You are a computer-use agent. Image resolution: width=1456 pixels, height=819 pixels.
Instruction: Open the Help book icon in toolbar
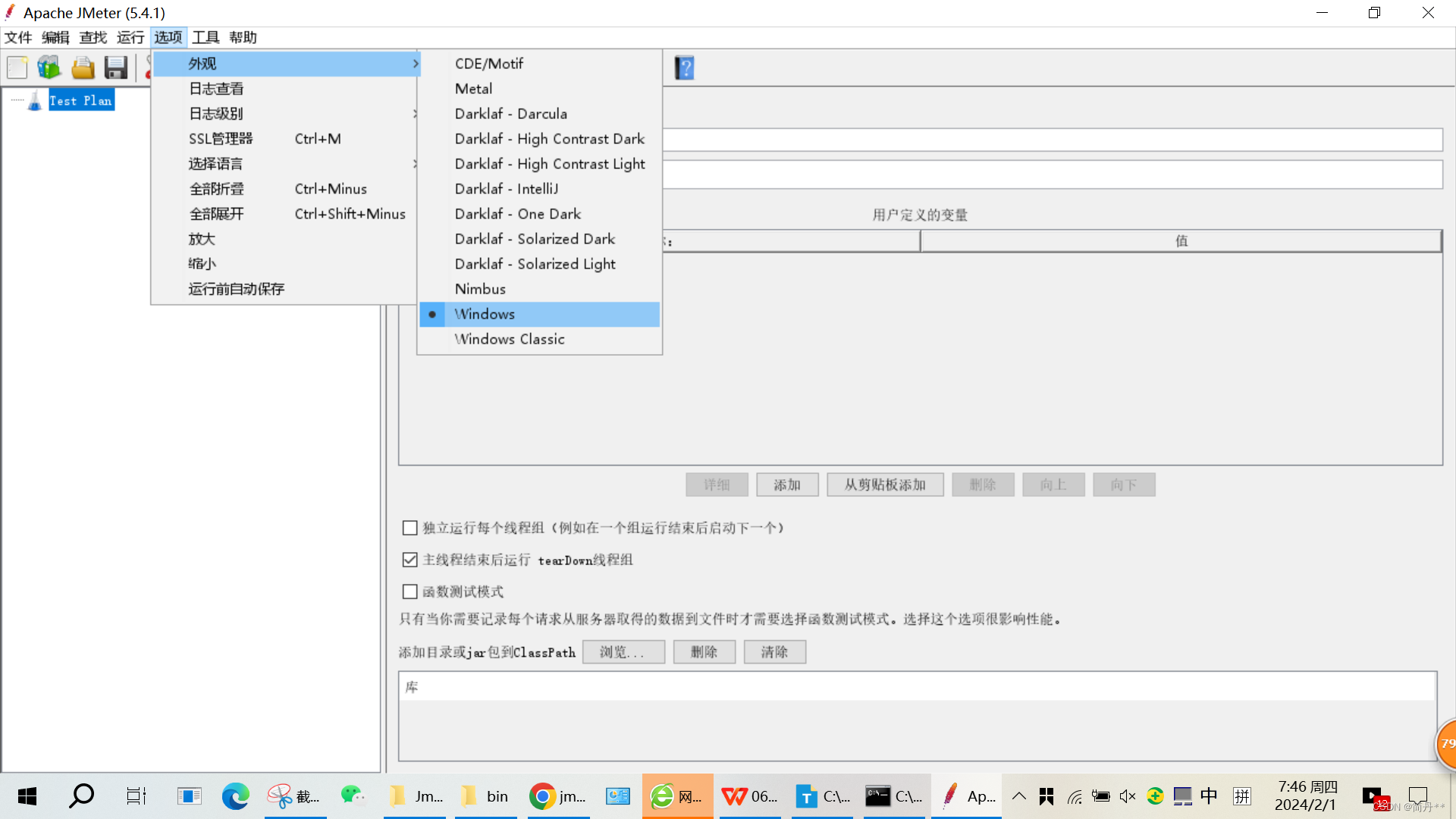click(684, 67)
